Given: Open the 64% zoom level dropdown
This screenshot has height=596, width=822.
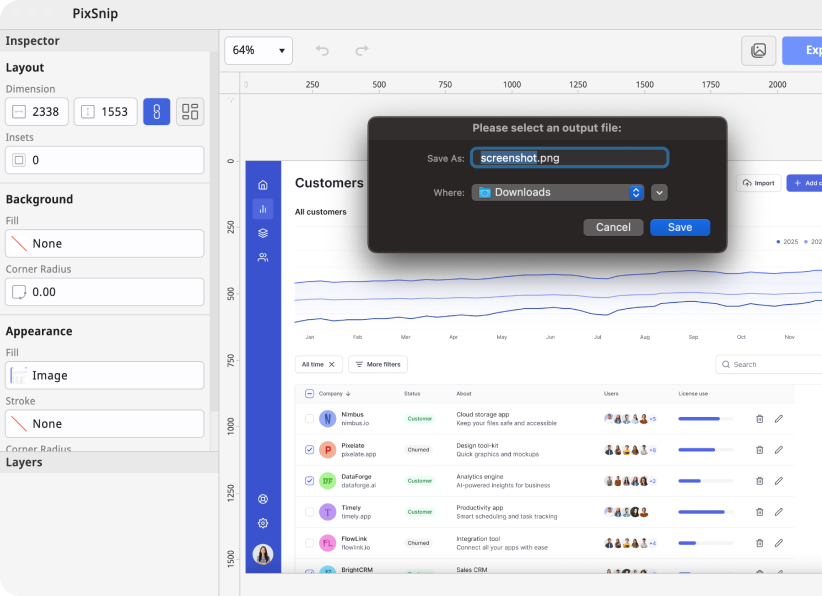Looking at the screenshot, I should pyautogui.click(x=258, y=50).
